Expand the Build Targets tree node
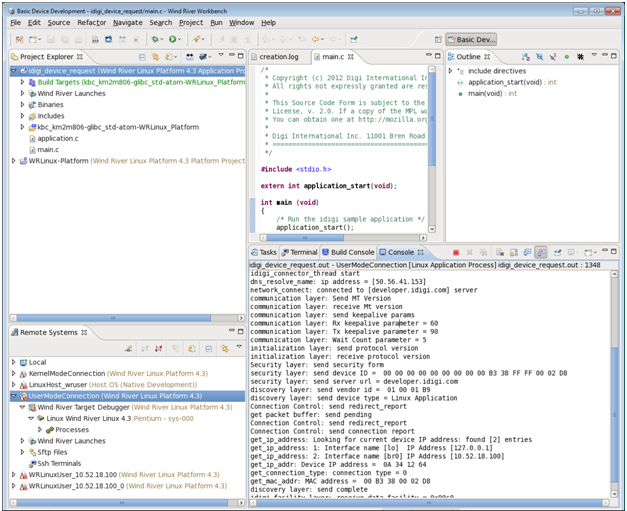The width and height of the screenshot is (627, 511). (x=23, y=82)
